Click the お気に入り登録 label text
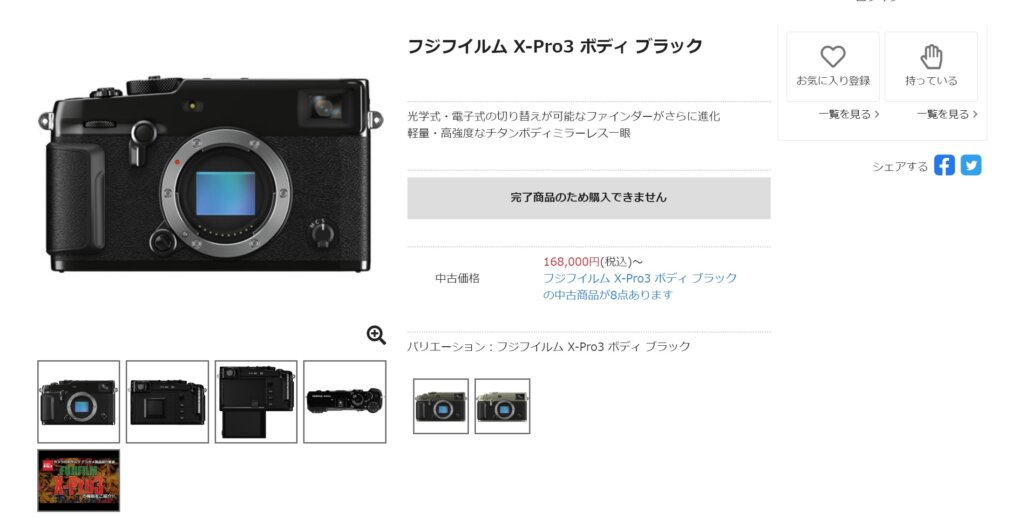The height and width of the screenshot is (518, 1024). [833, 81]
